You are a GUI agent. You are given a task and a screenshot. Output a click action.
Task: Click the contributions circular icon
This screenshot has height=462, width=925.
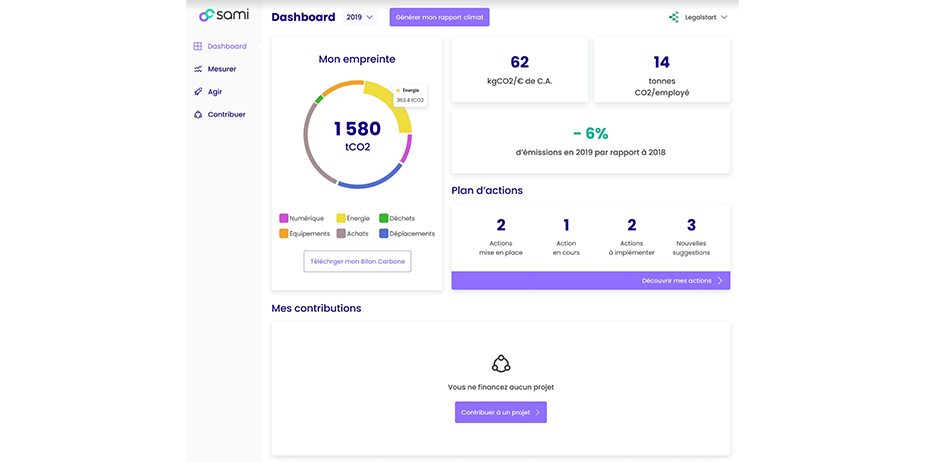501,363
